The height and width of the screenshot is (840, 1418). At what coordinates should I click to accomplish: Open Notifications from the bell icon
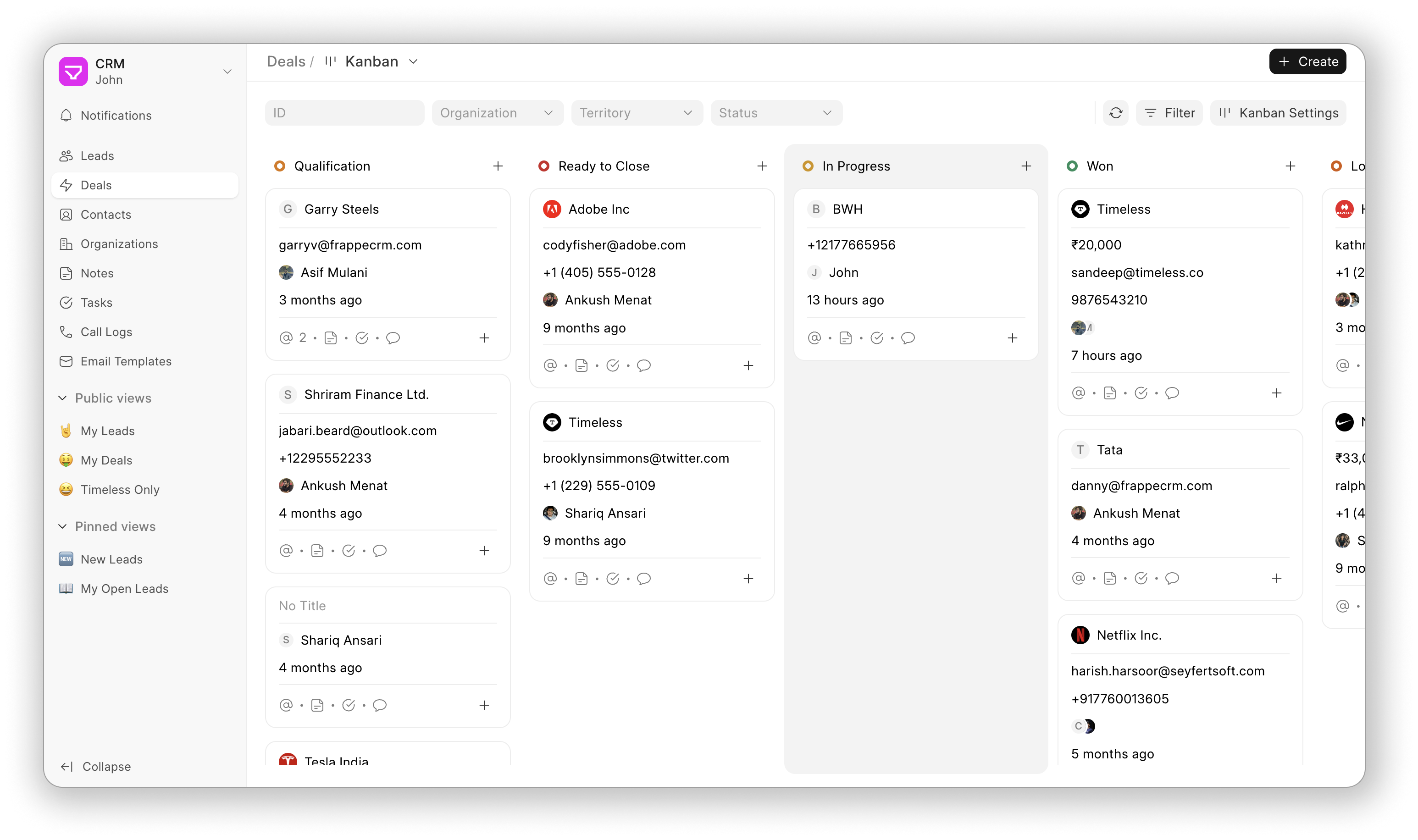(x=66, y=116)
